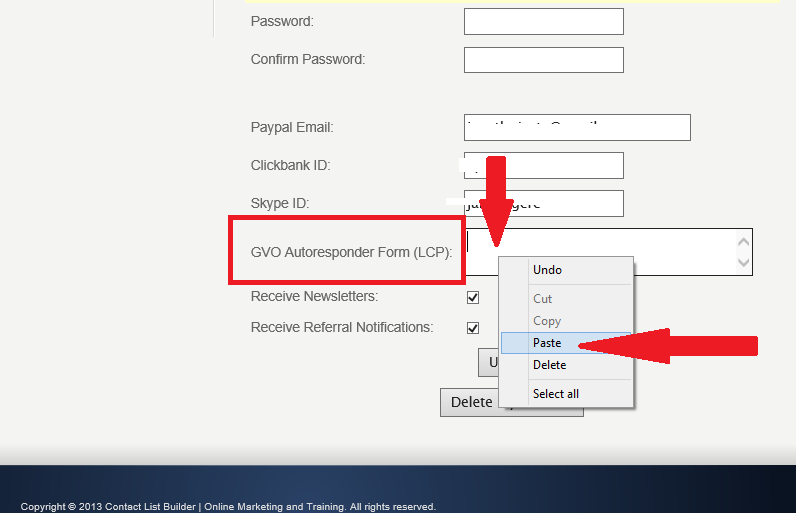Click the GVO Autoresponder Form (LCP) label

pos(351,251)
